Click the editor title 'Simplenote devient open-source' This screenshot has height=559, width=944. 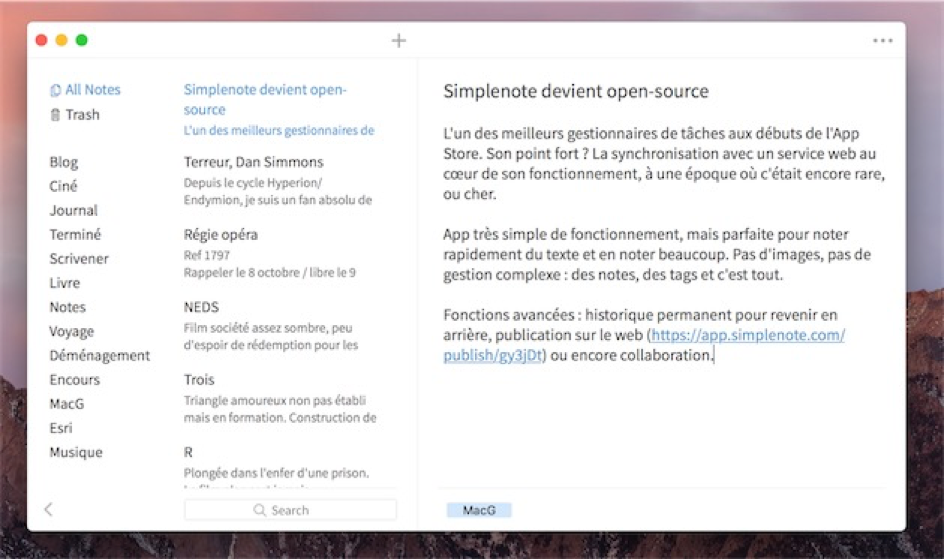coord(576,91)
